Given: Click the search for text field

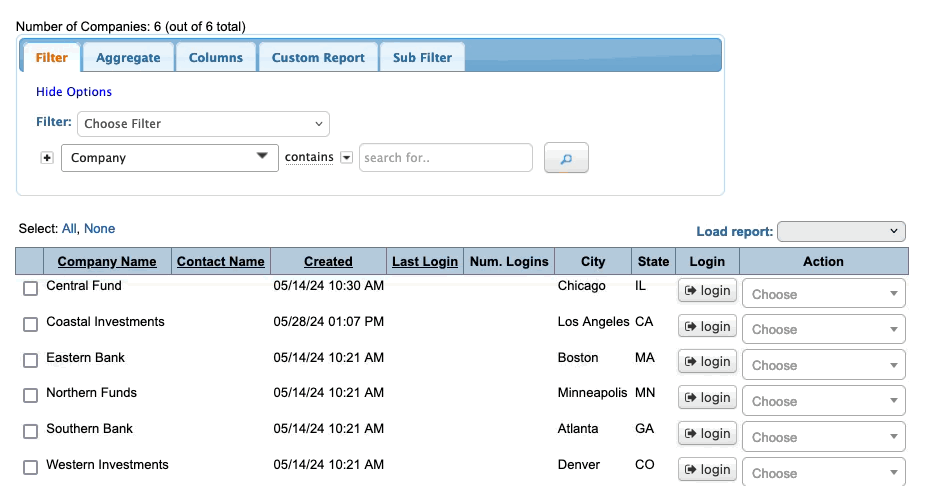Looking at the screenshot, I should 445,158.
